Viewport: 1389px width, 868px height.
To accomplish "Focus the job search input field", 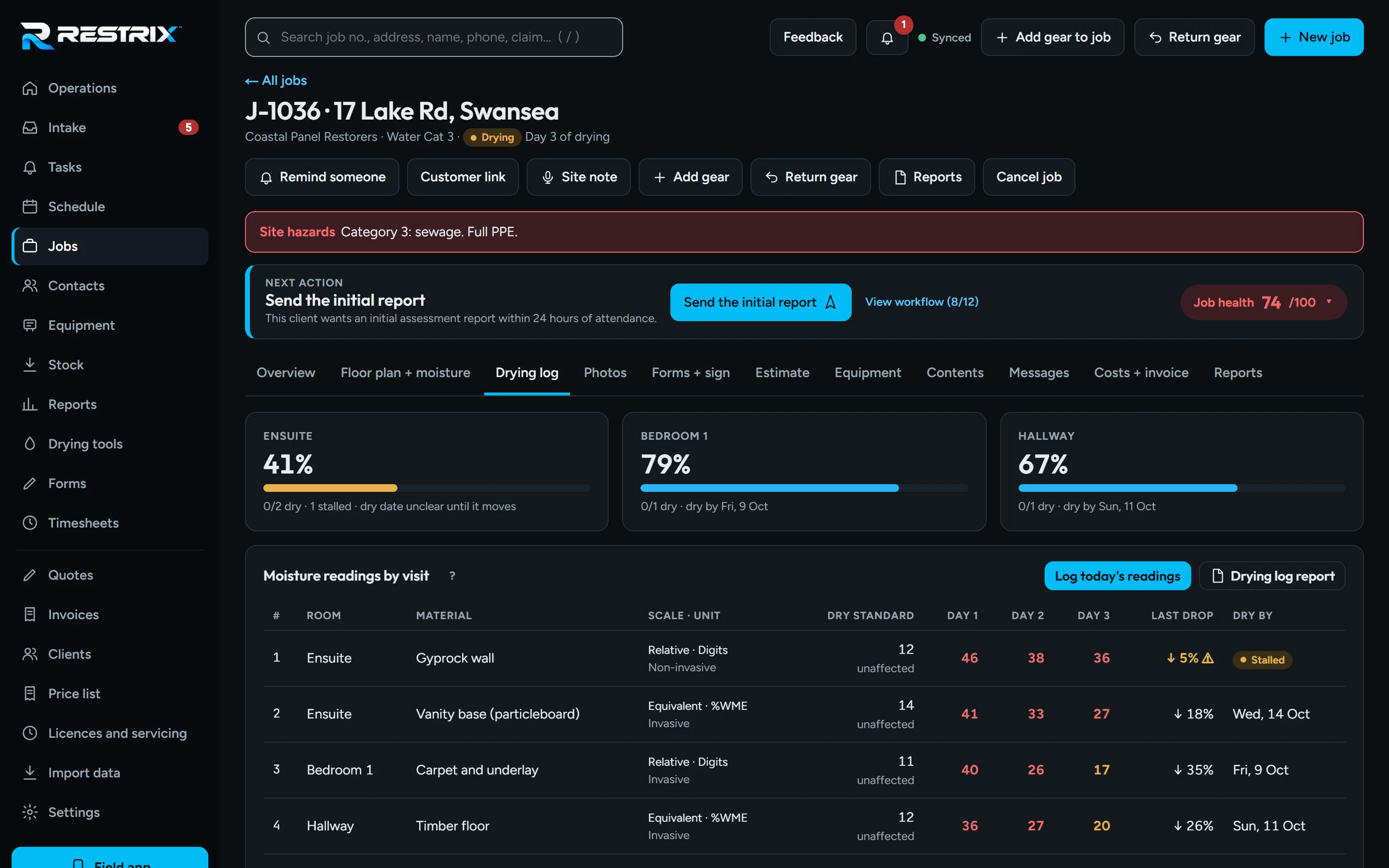I will (434, 37).
